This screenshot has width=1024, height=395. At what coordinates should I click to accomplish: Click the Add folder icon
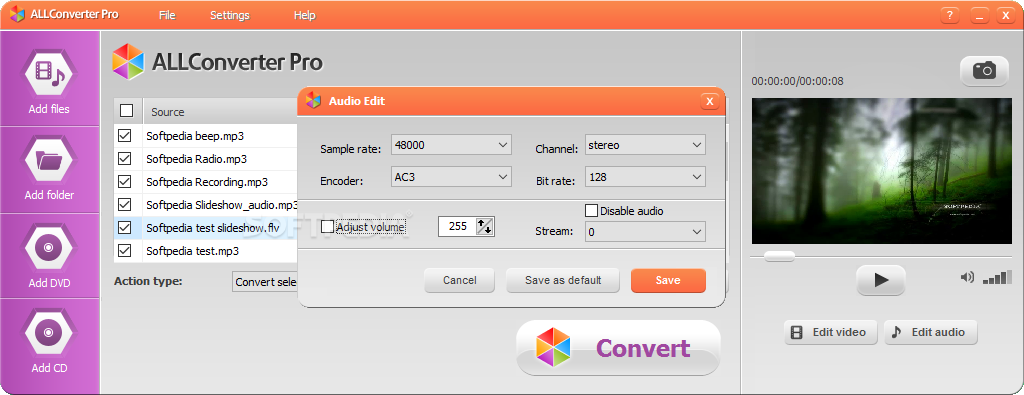pos(49,159)
